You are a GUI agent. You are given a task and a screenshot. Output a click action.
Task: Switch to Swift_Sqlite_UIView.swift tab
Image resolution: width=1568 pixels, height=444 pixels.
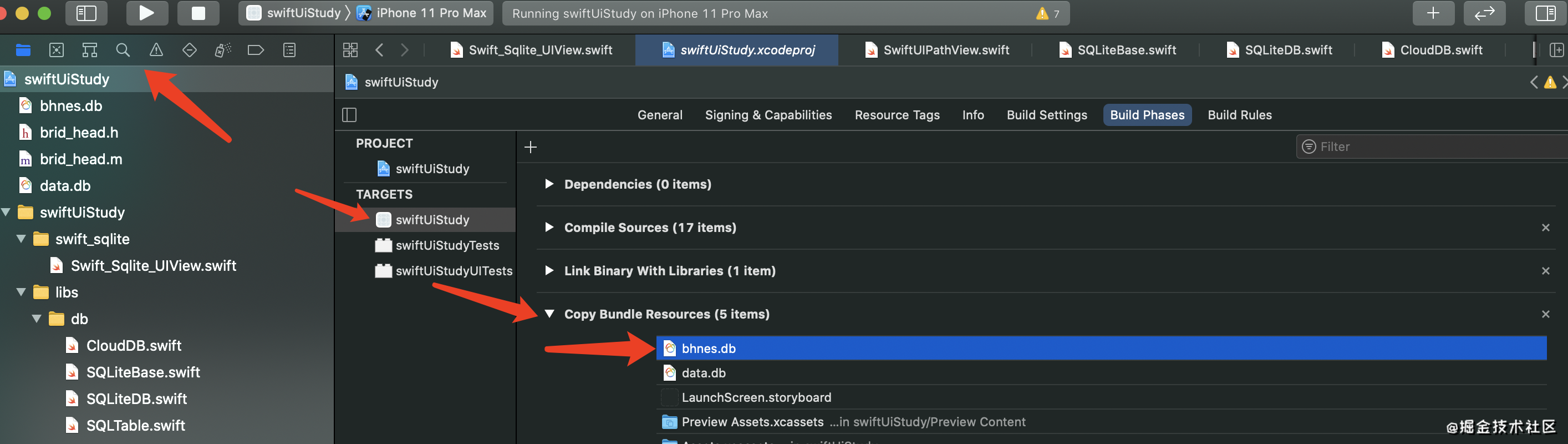(531, 50)
